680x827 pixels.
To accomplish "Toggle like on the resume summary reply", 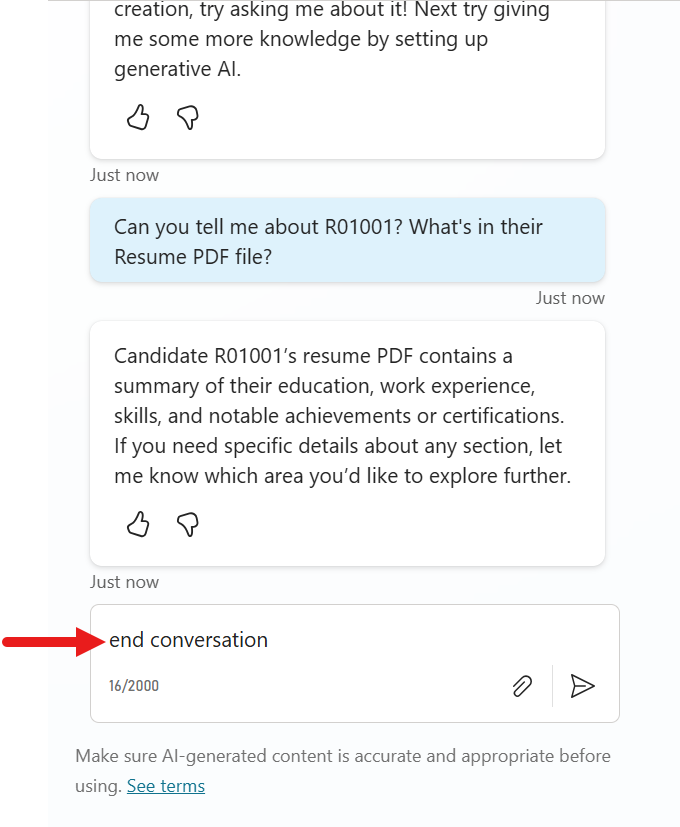I will (x=137, y=524).
